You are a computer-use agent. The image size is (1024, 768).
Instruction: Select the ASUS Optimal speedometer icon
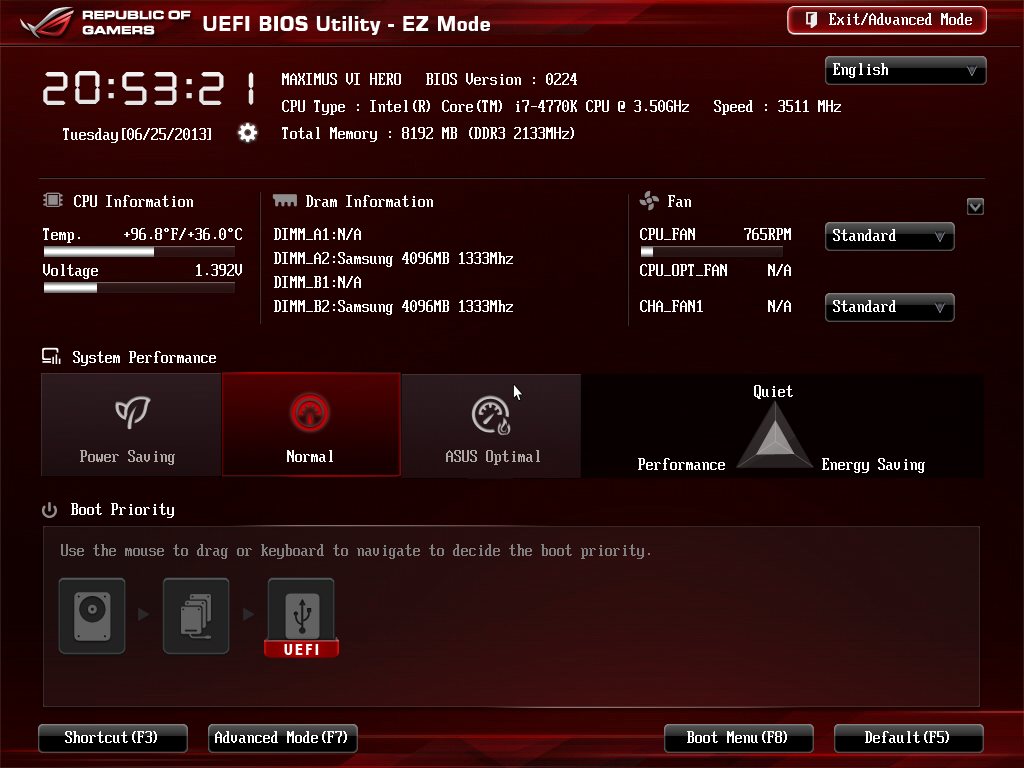[x=490, y=415]
